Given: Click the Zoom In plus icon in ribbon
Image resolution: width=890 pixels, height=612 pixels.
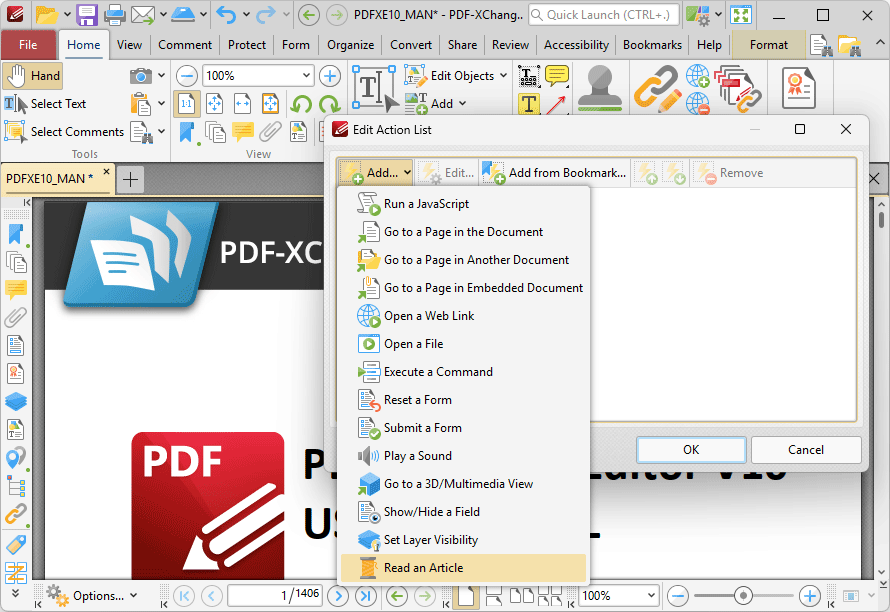Looking at the screenshot, I should (330, 76).
